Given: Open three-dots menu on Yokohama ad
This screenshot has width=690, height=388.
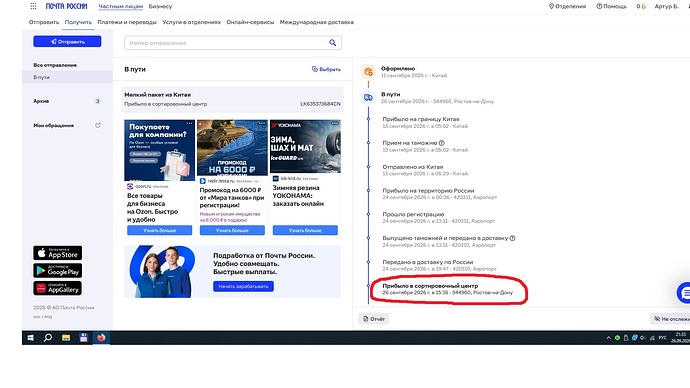Looking at the screenshot, I should [335, 123].
